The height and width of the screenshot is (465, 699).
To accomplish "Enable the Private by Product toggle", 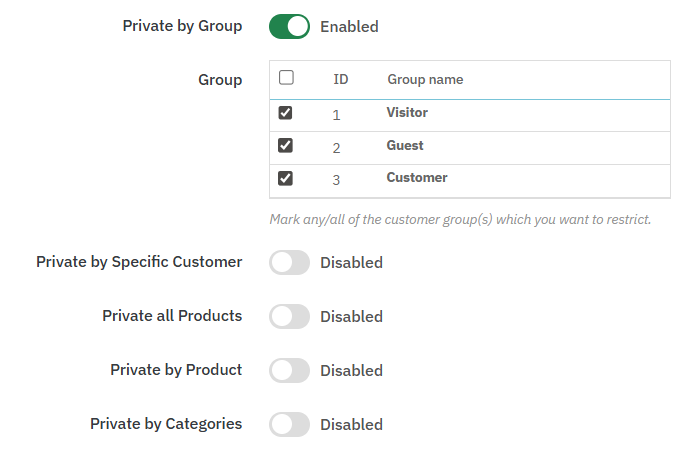I will [x=289, y=371].
